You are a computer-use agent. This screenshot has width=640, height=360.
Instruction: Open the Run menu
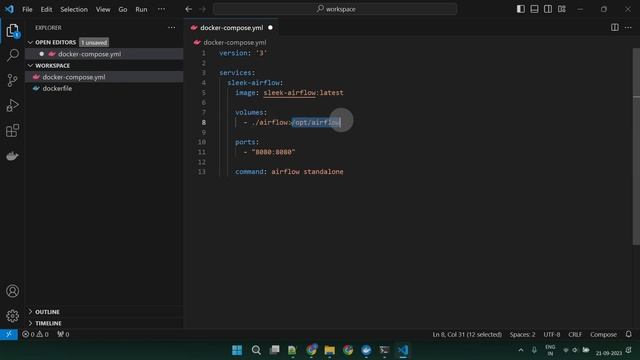(x=141, y=9)
